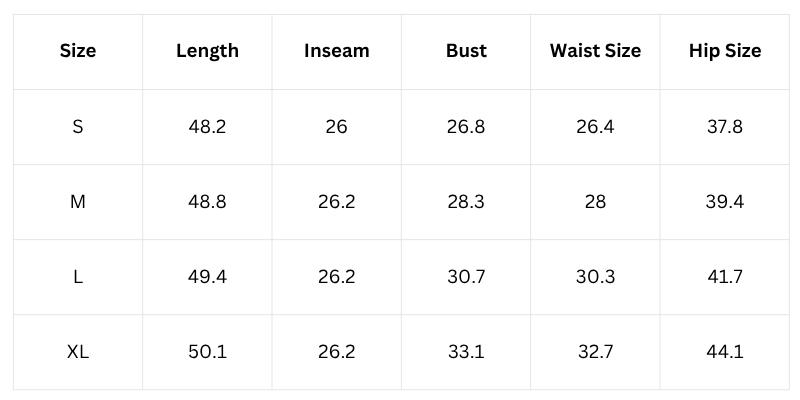Click the Bust column header

466,51
